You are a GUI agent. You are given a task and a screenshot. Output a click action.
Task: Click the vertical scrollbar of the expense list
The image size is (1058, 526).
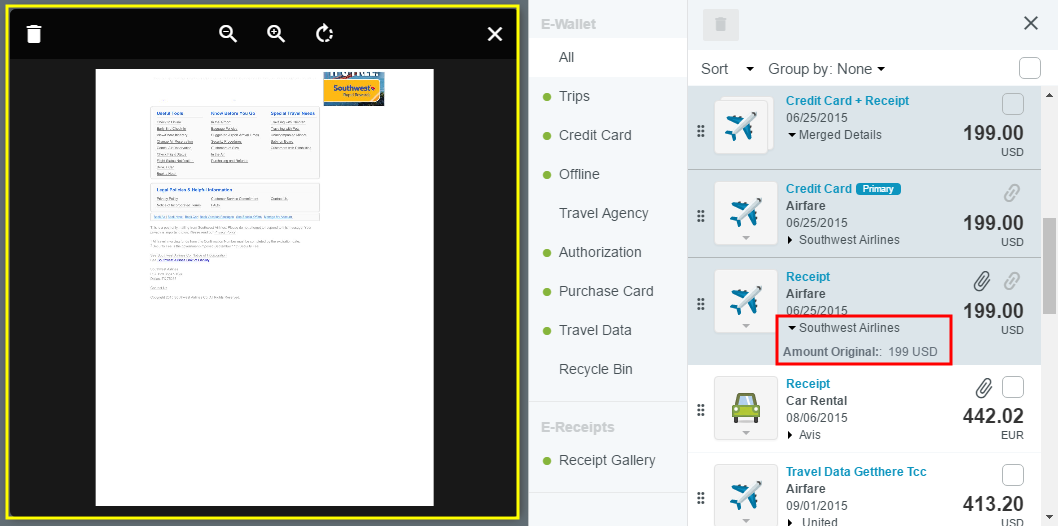coord(1049,260)
